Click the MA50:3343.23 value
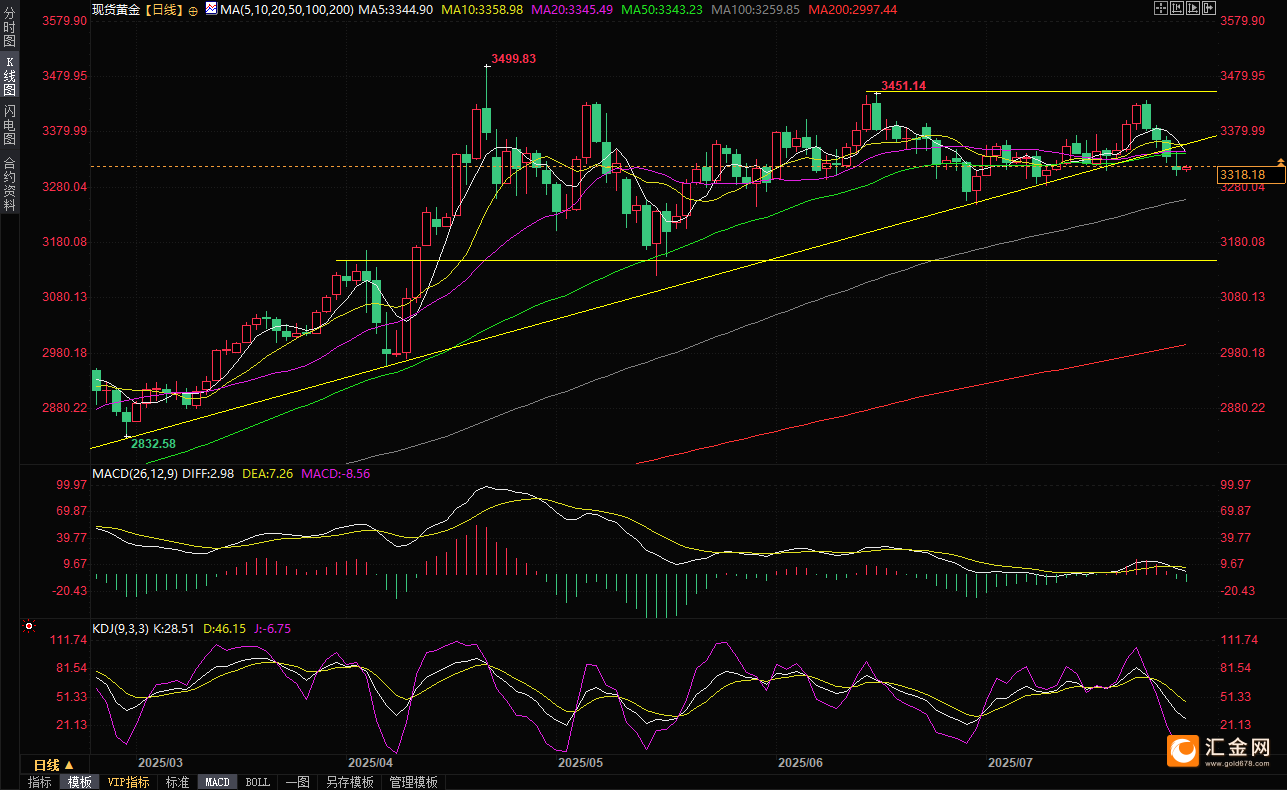This screenshot has height=790, width=1287. click(x=664, y=9)
